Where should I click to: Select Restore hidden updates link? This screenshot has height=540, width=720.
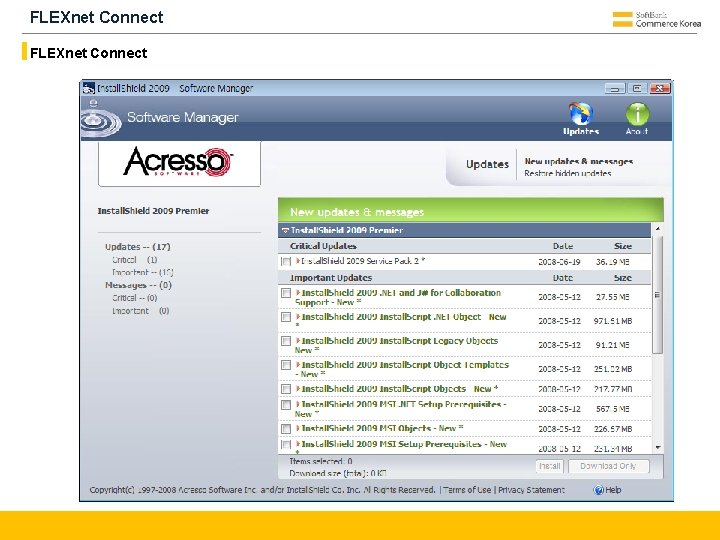point(568,173)
